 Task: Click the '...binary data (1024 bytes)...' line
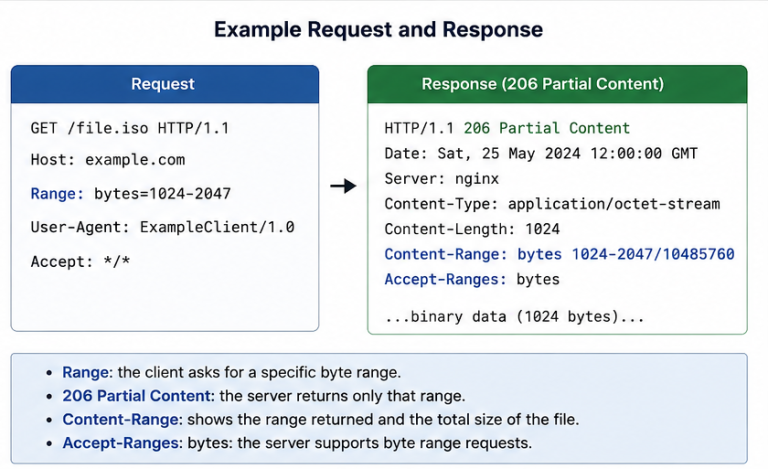click(514, 317)
